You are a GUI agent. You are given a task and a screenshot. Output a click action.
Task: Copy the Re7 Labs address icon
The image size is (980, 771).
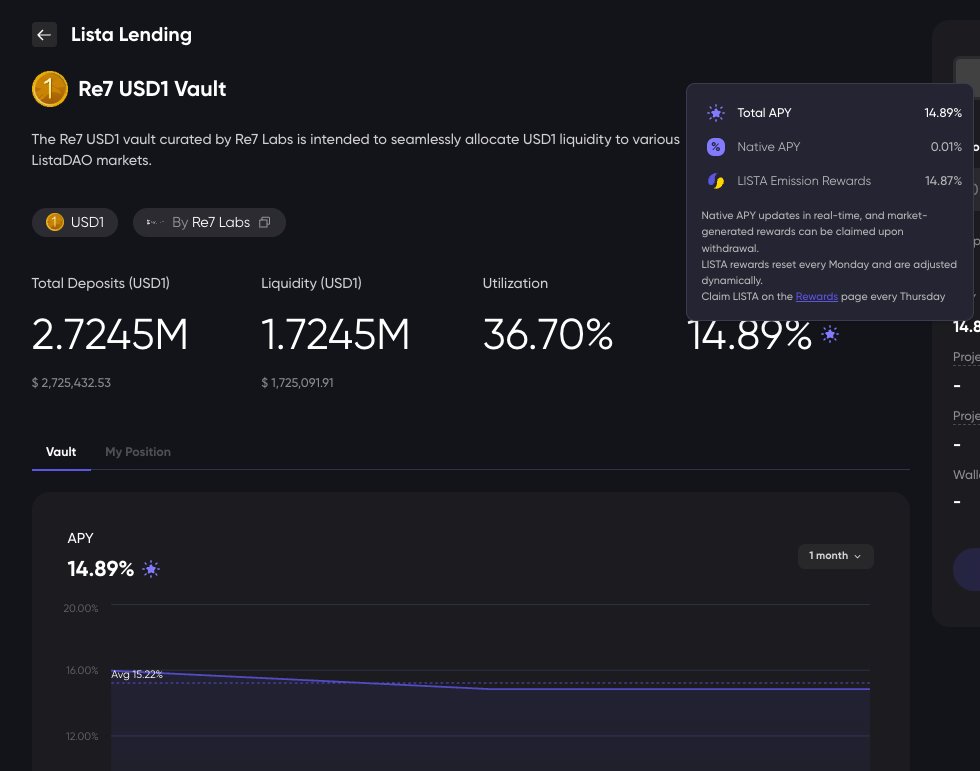tap(264, 222)
